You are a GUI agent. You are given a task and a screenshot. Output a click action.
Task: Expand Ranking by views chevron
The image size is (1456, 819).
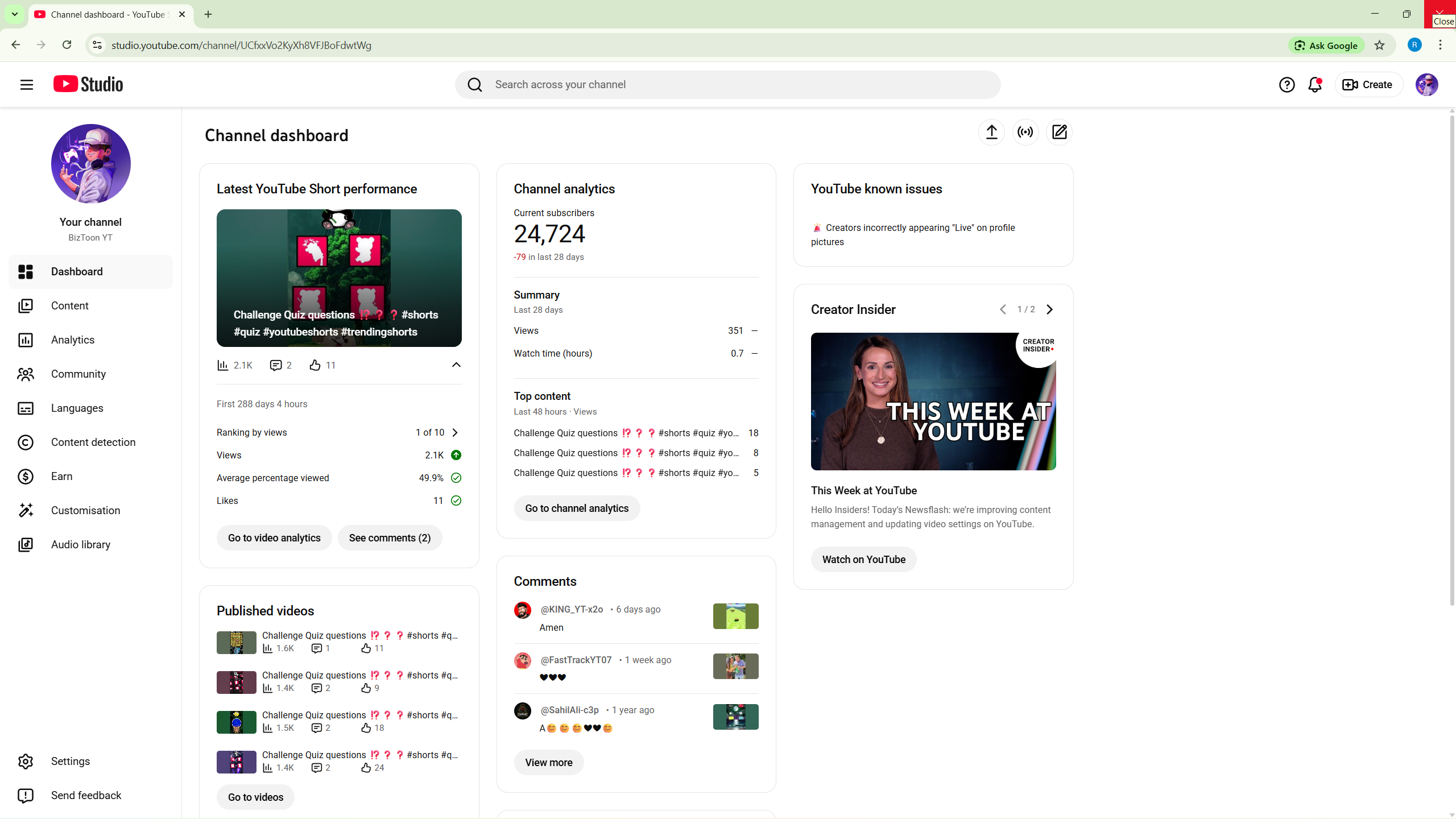coord(455,432)
